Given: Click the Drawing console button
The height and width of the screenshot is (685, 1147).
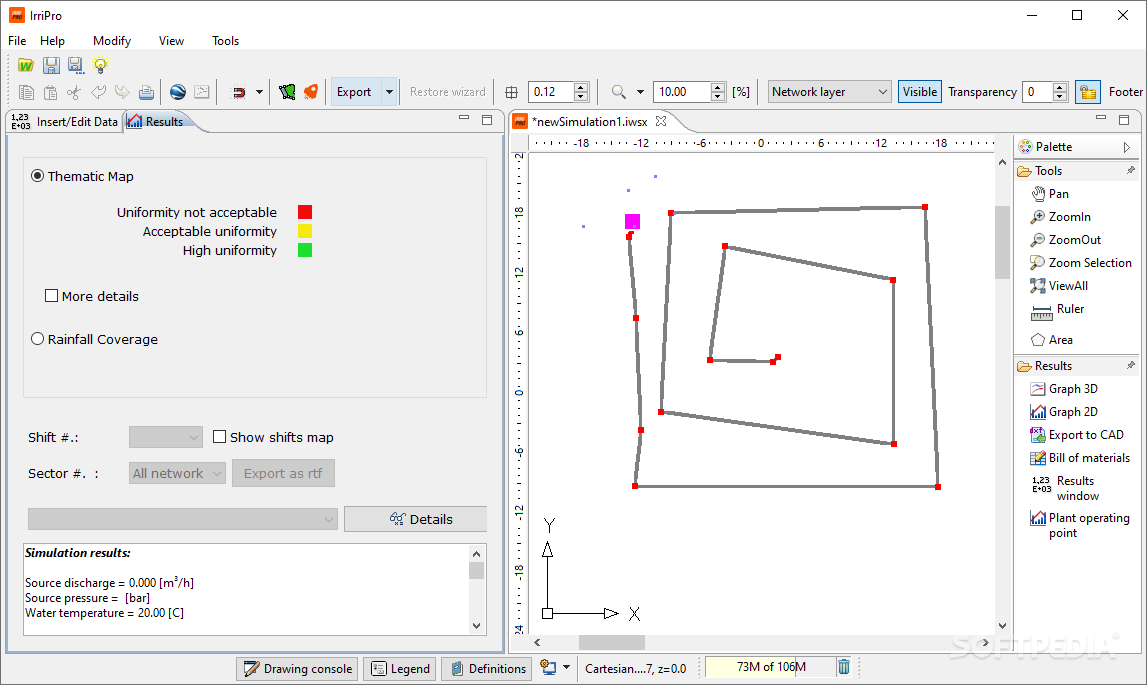Looking at the screenshot, I should click(x=298, y=668).
